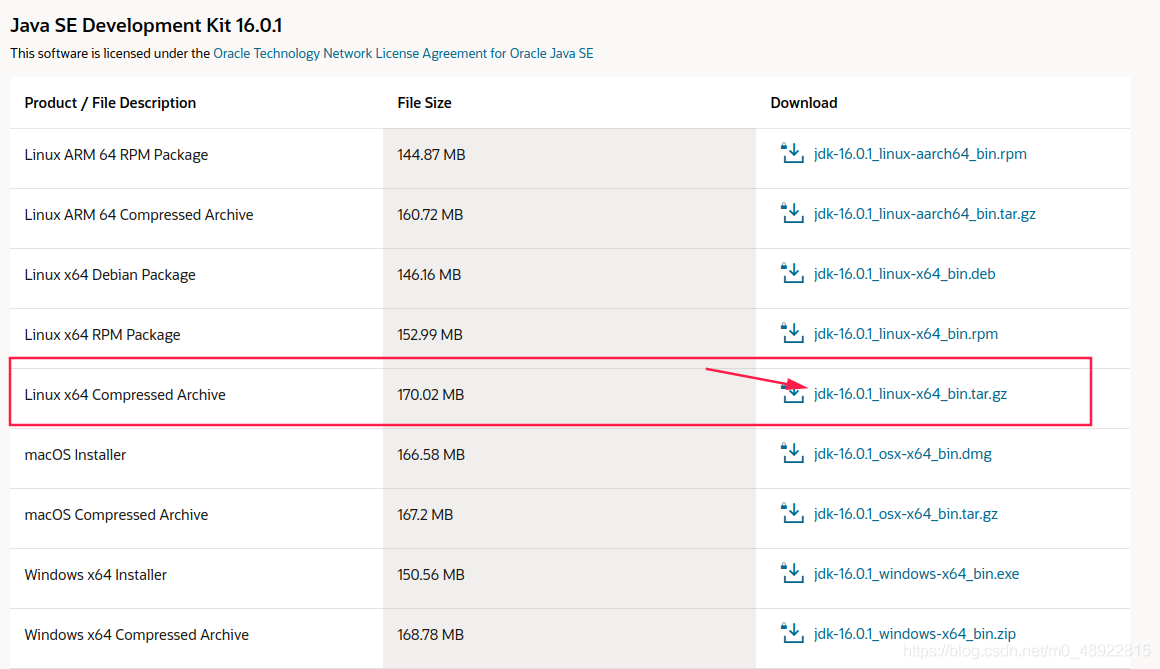Click download icon next to linux-x64_bin.deb

792,273
